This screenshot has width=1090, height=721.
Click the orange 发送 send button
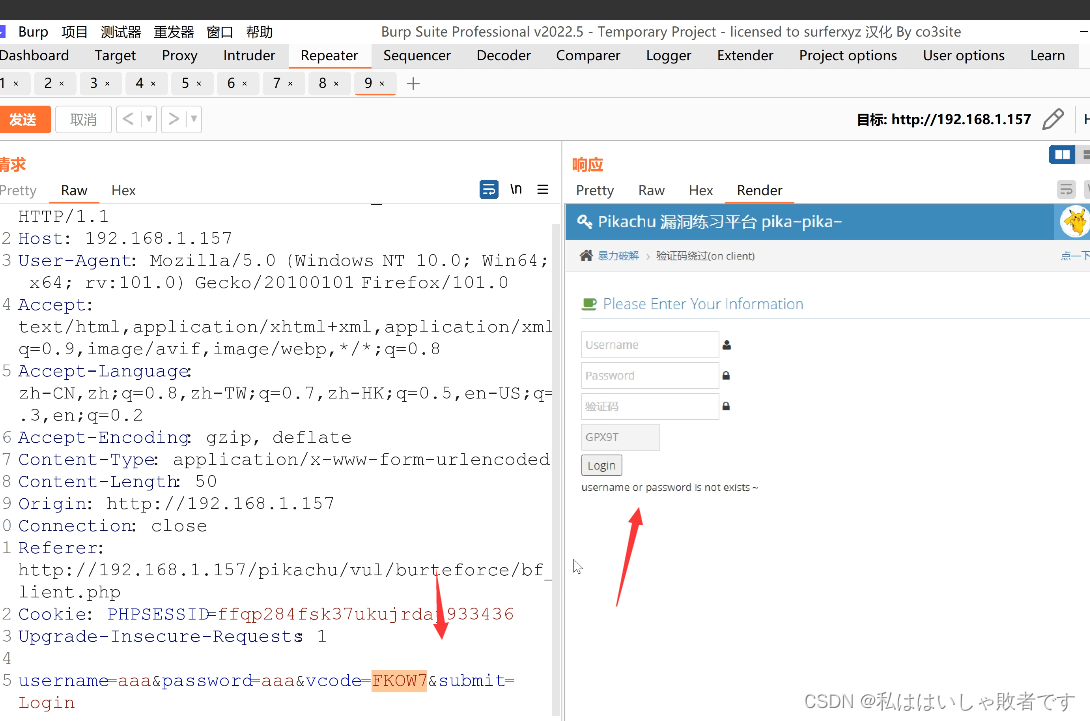24,120
